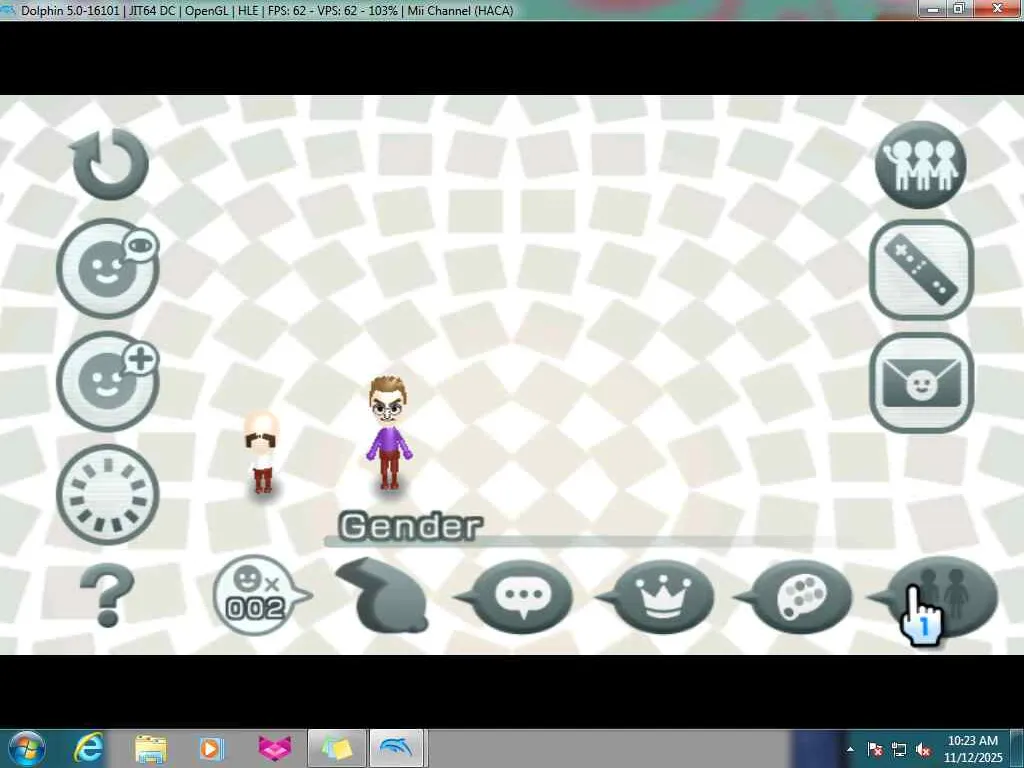
Task: Click the circular back arrow icon
Action: [x=110, y=164]
